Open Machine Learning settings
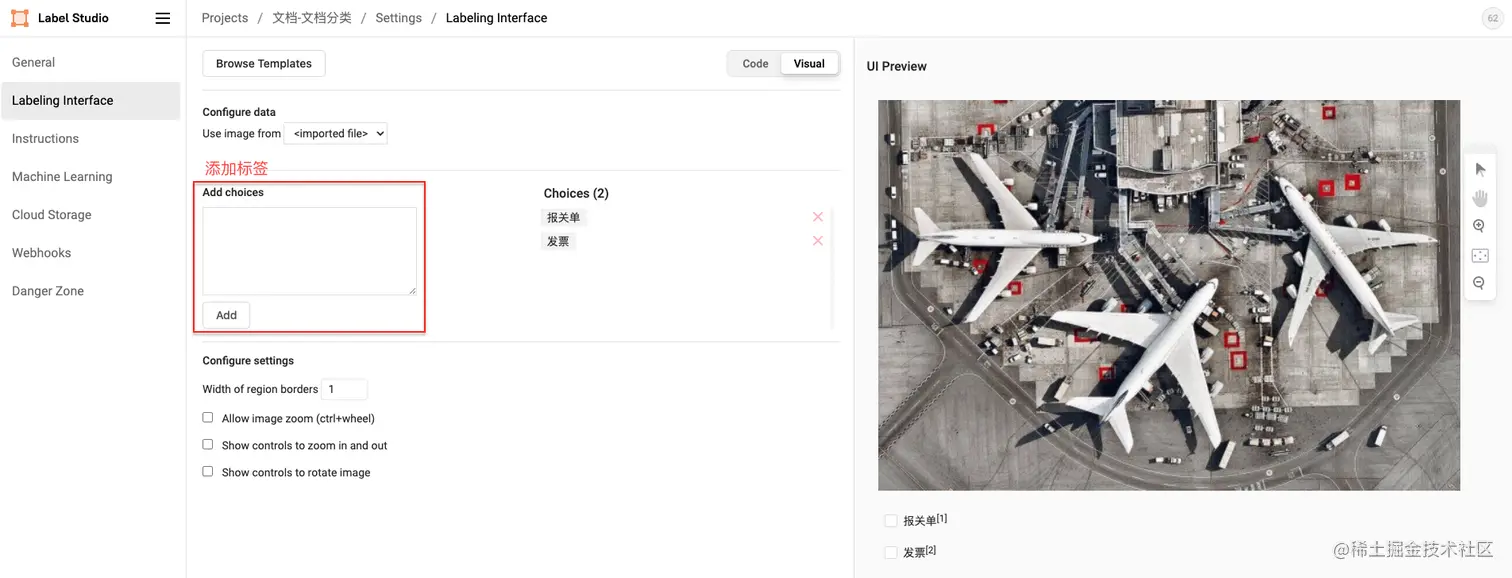The width and height of the screenshot is (1512, 578). click(x=62, y=176)
